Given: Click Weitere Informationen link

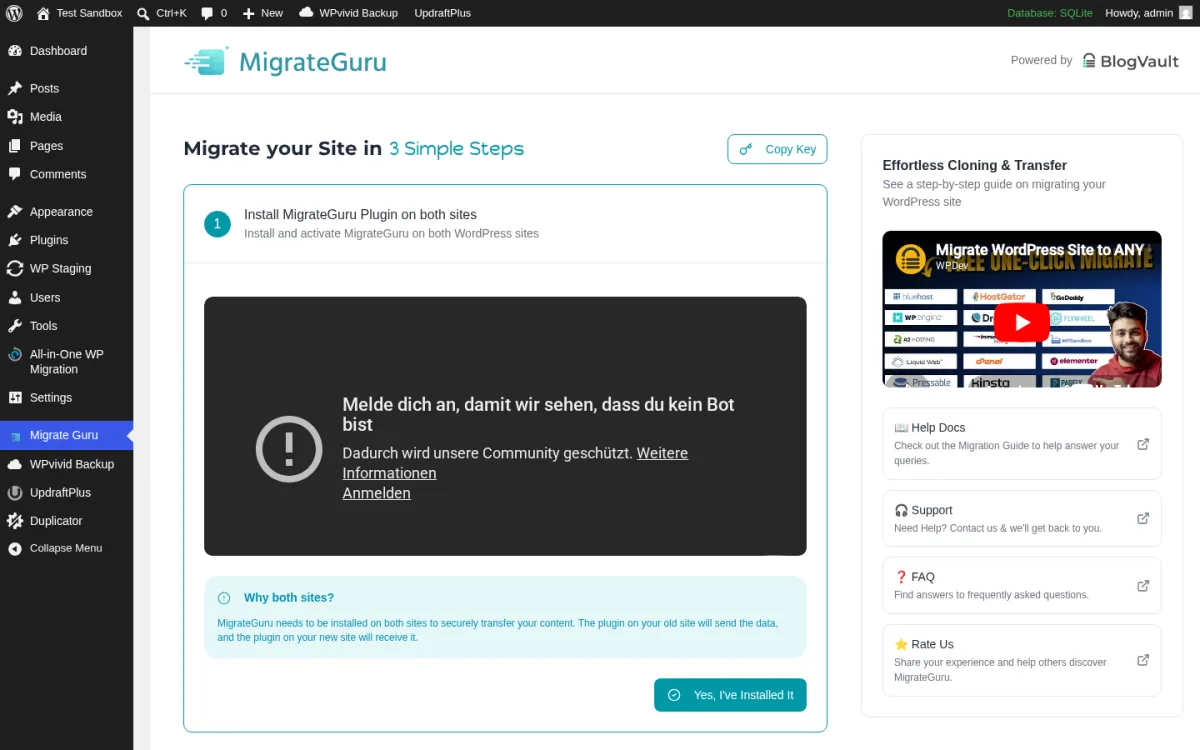Looking at the screenshot, I should [515, 463].
